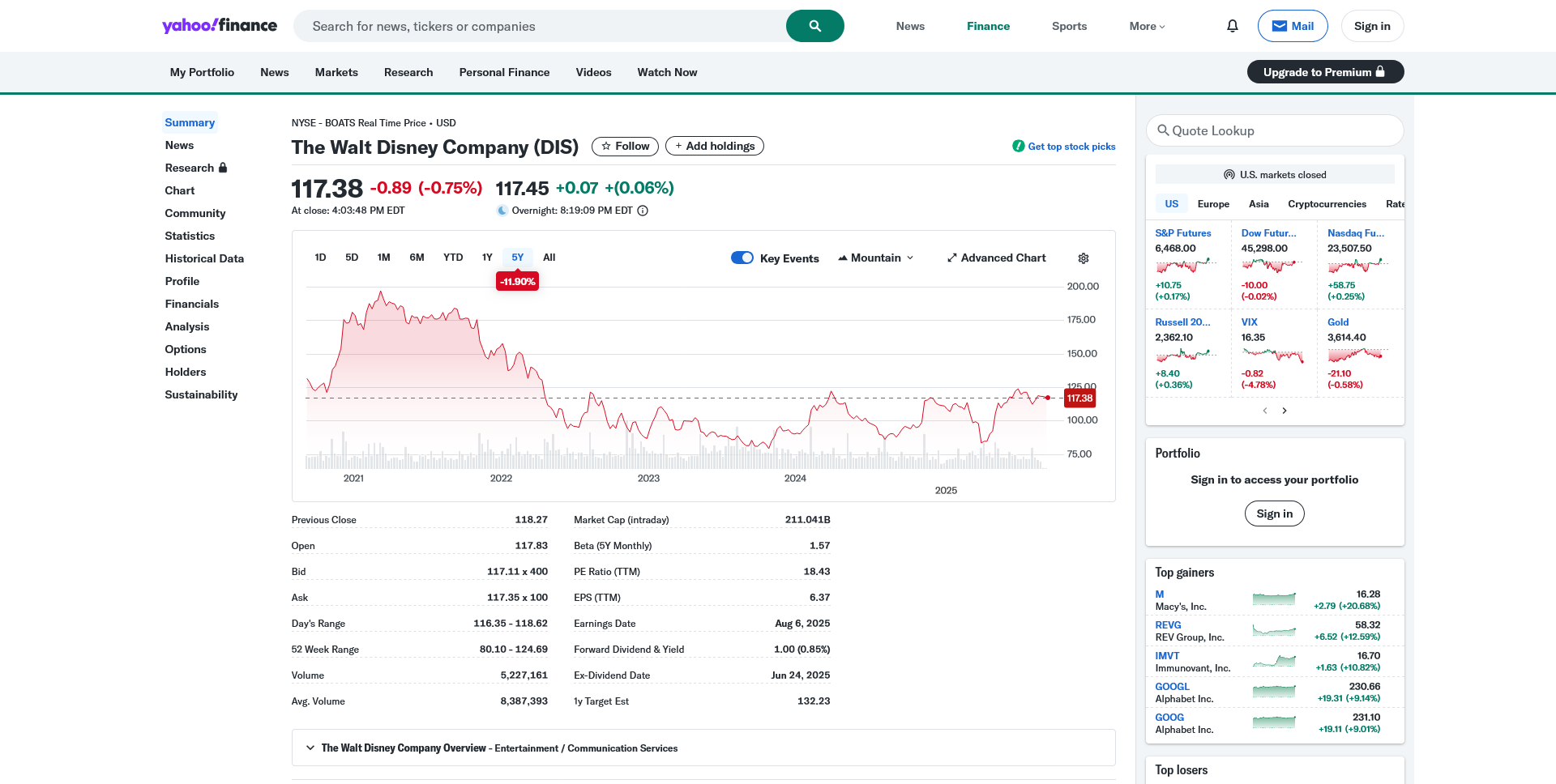Switch to the Cryptocurrencies markets tab
The image size is (1556, 784).
(x=1327, y=204)
